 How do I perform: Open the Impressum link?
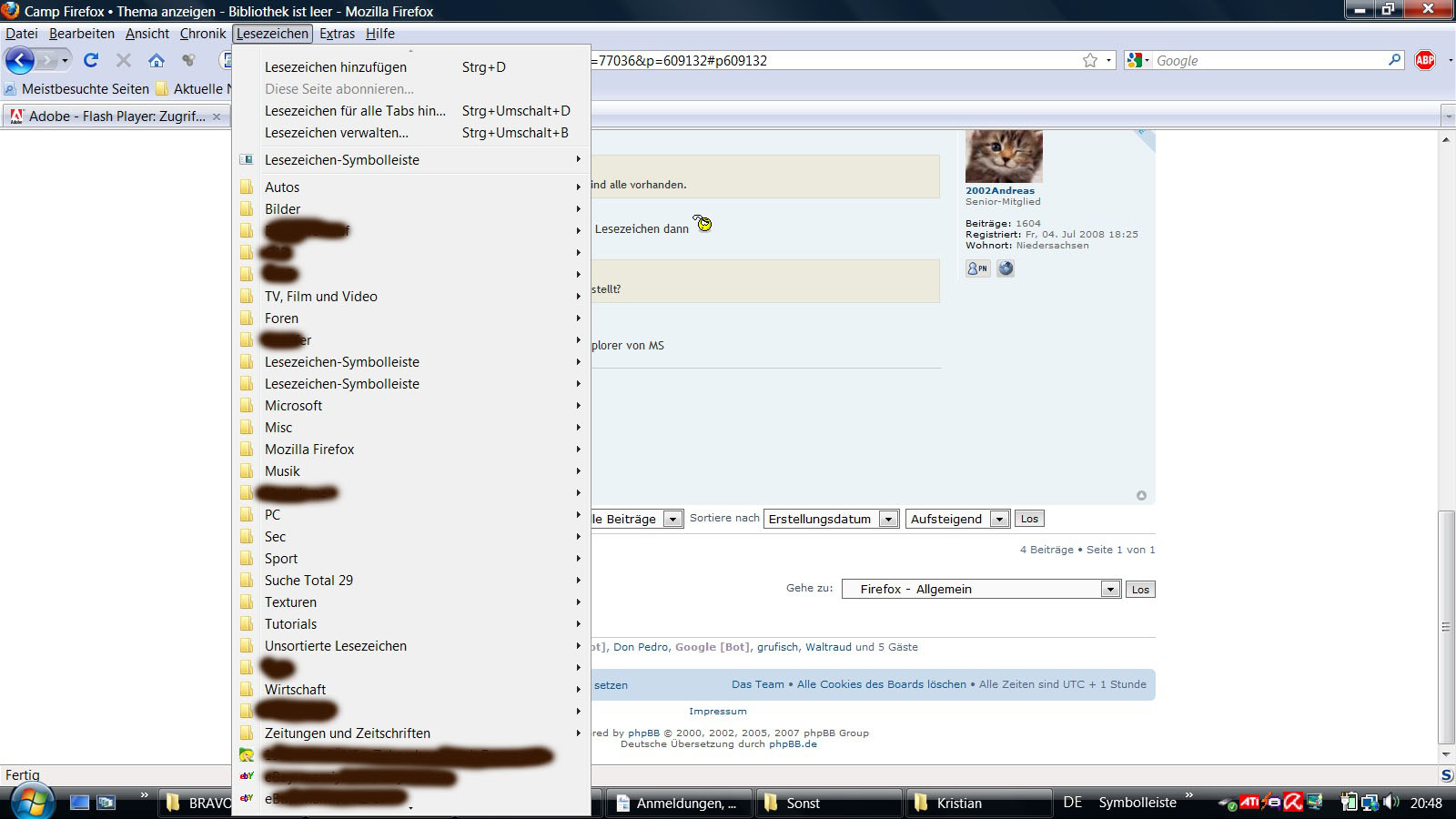pos(717,712)
